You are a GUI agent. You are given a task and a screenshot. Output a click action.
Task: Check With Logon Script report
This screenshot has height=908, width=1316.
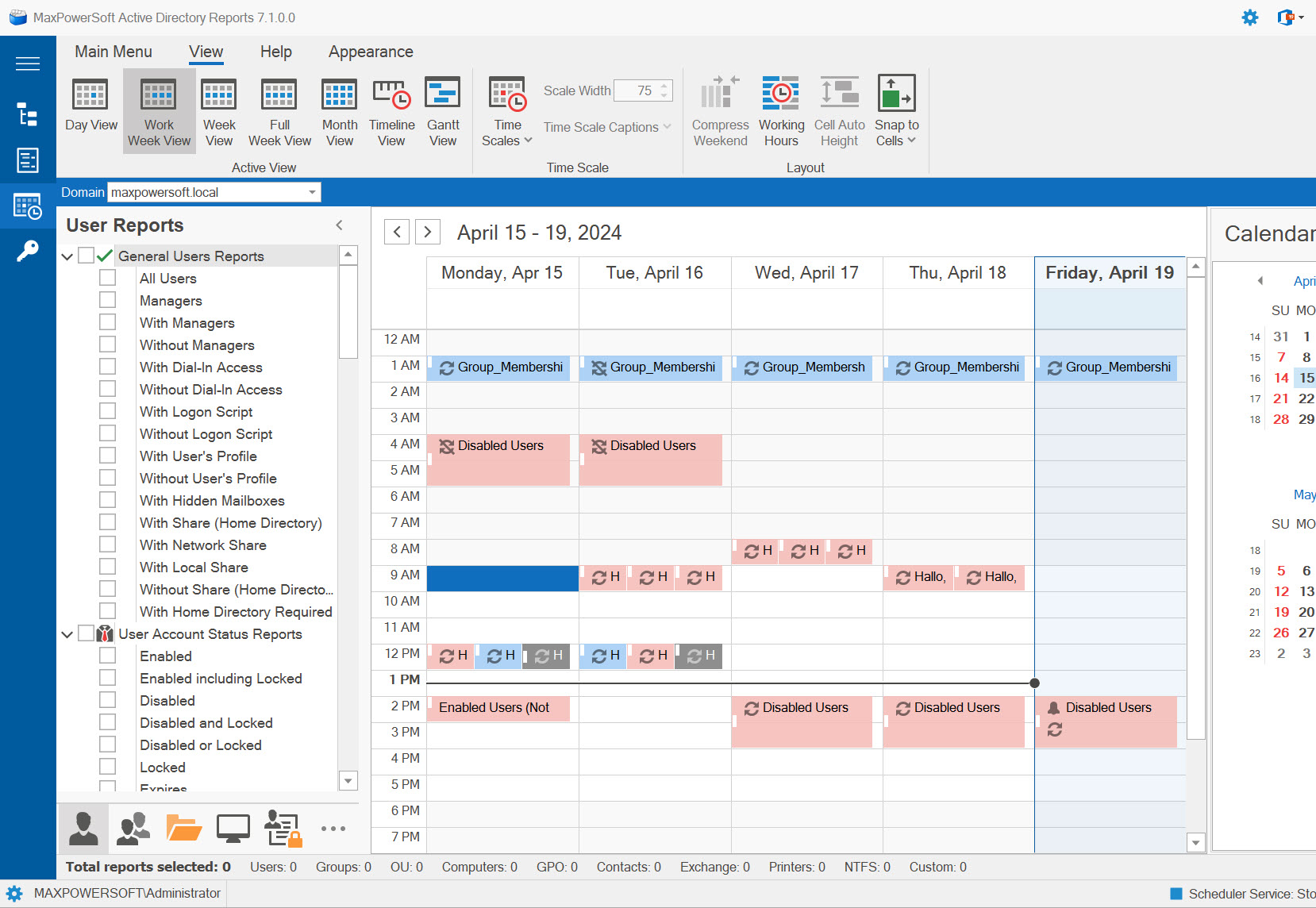108,411
